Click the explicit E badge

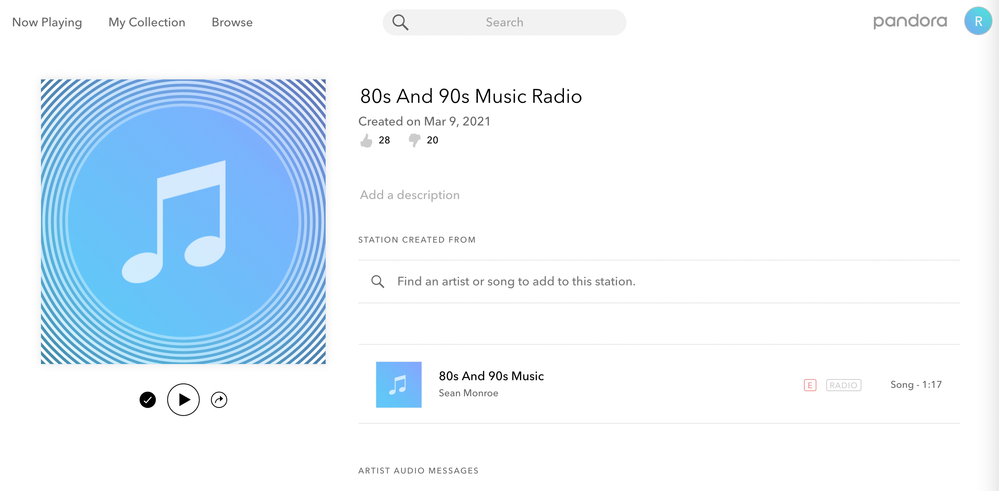[x=810, y=385]
